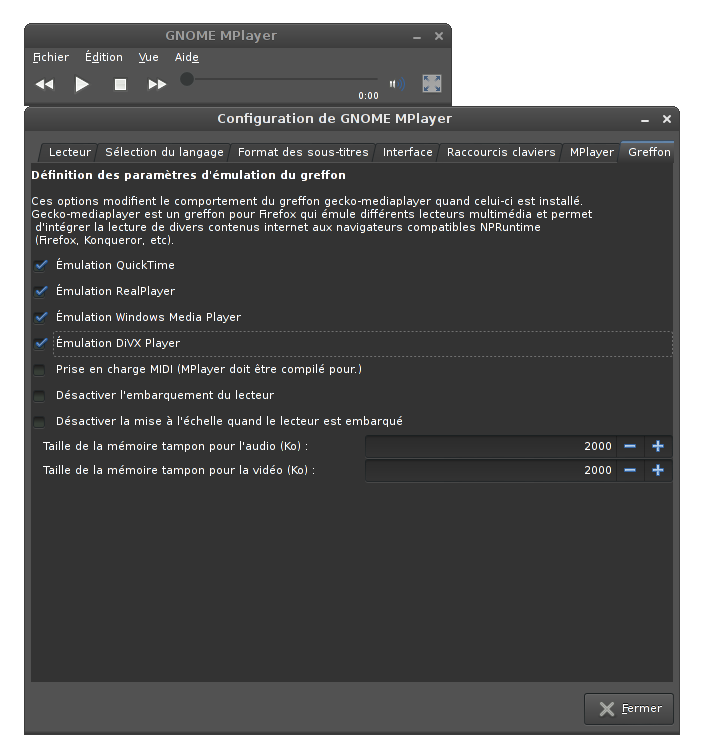Toggle the Émulation DiVX Player checkbox
This screenshot has width=708, height=745.
coord(41,343)
